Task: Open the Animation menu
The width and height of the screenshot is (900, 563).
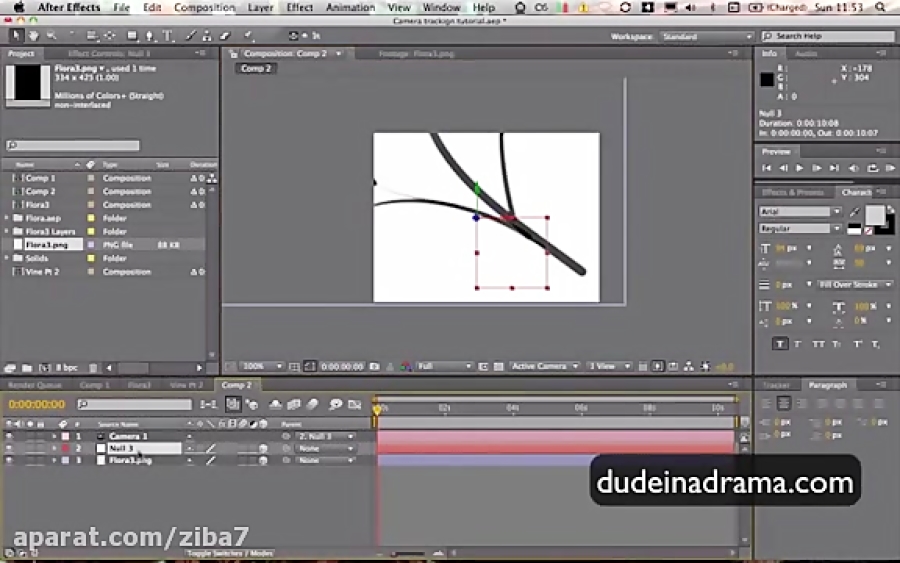Action: pyautogui.click(x=350, y=7)
